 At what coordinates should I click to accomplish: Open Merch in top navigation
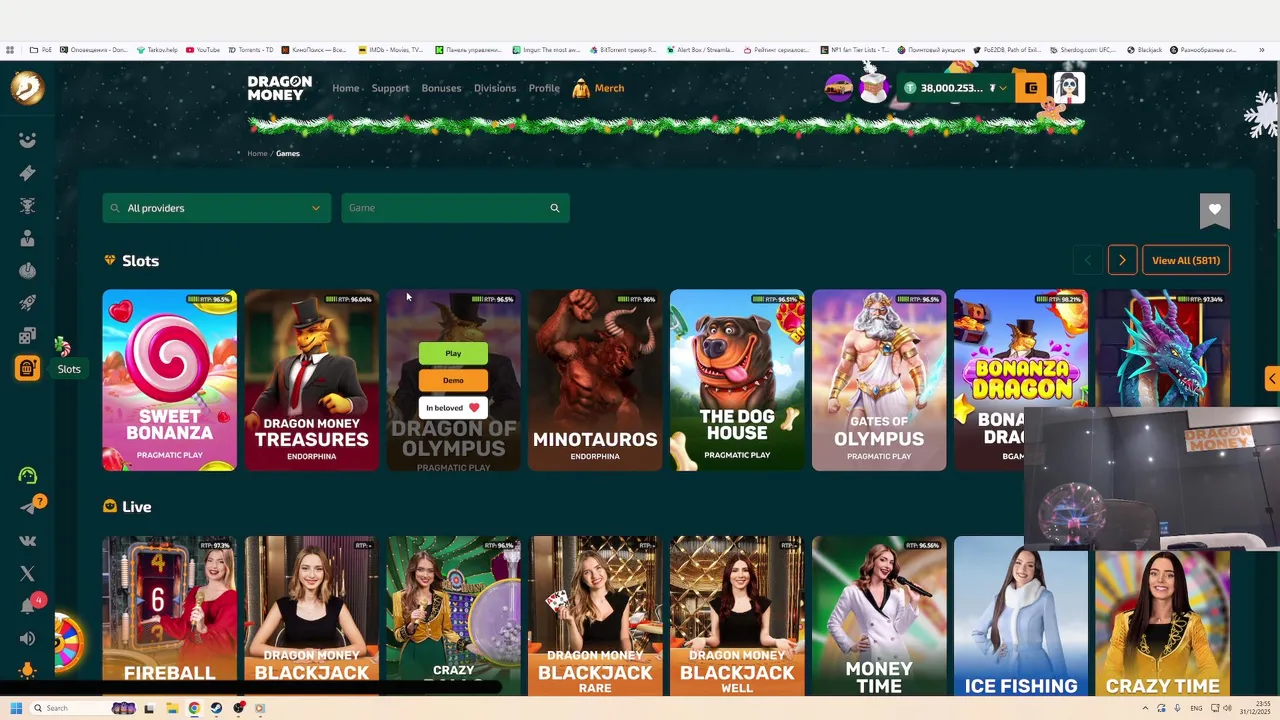tap(598, 88)
